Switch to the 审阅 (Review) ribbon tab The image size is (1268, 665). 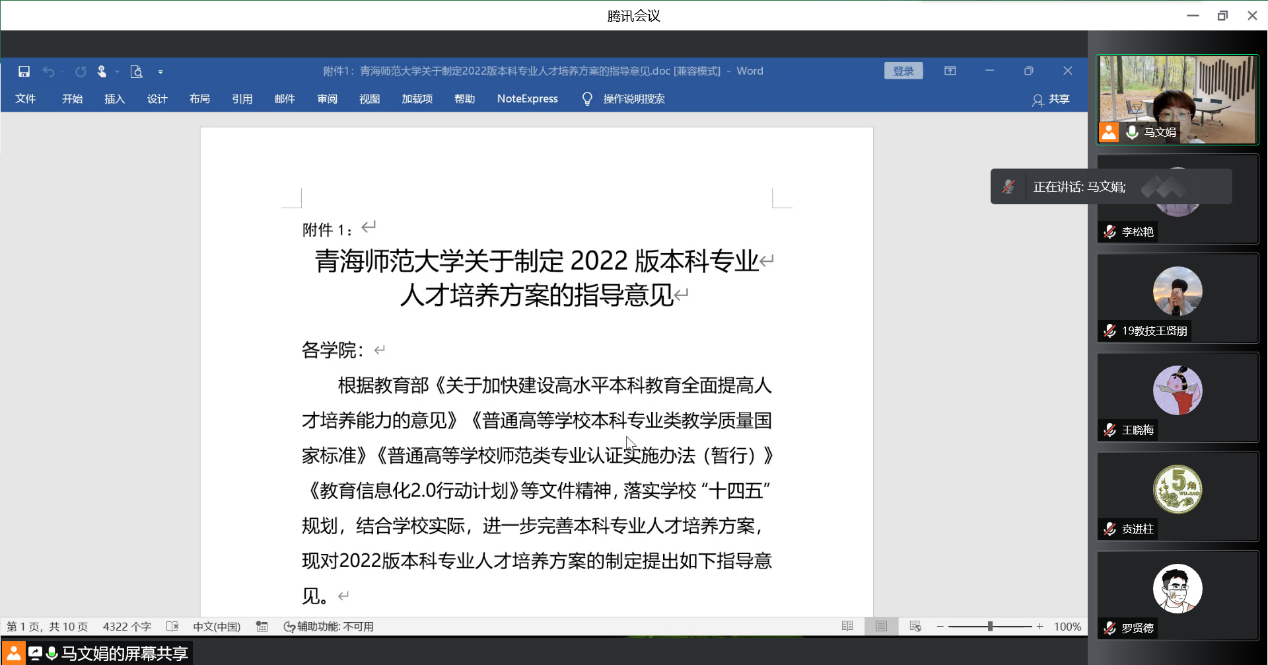327,99
